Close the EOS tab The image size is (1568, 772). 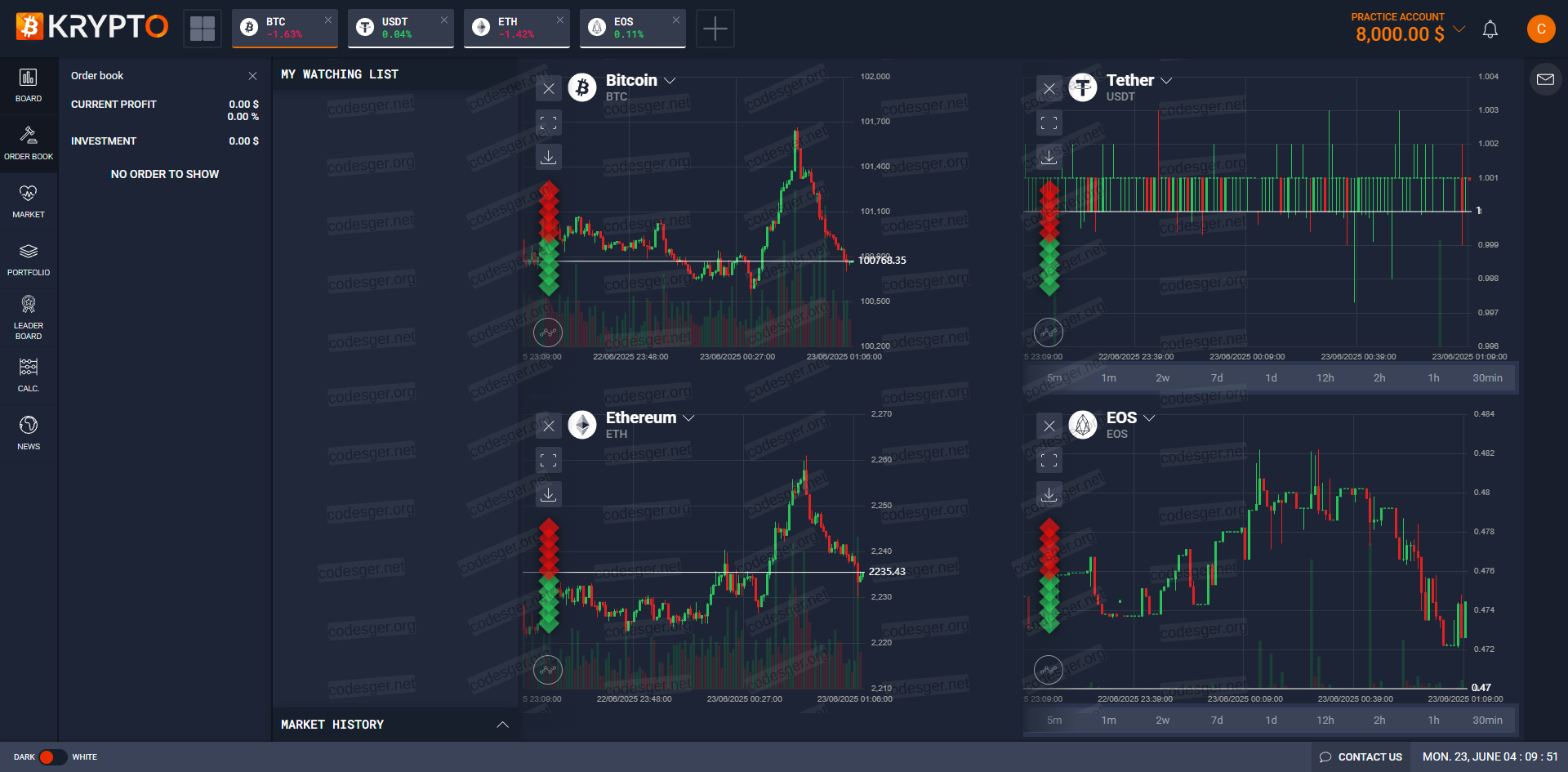pyautogui.click(x=676, y=20)
